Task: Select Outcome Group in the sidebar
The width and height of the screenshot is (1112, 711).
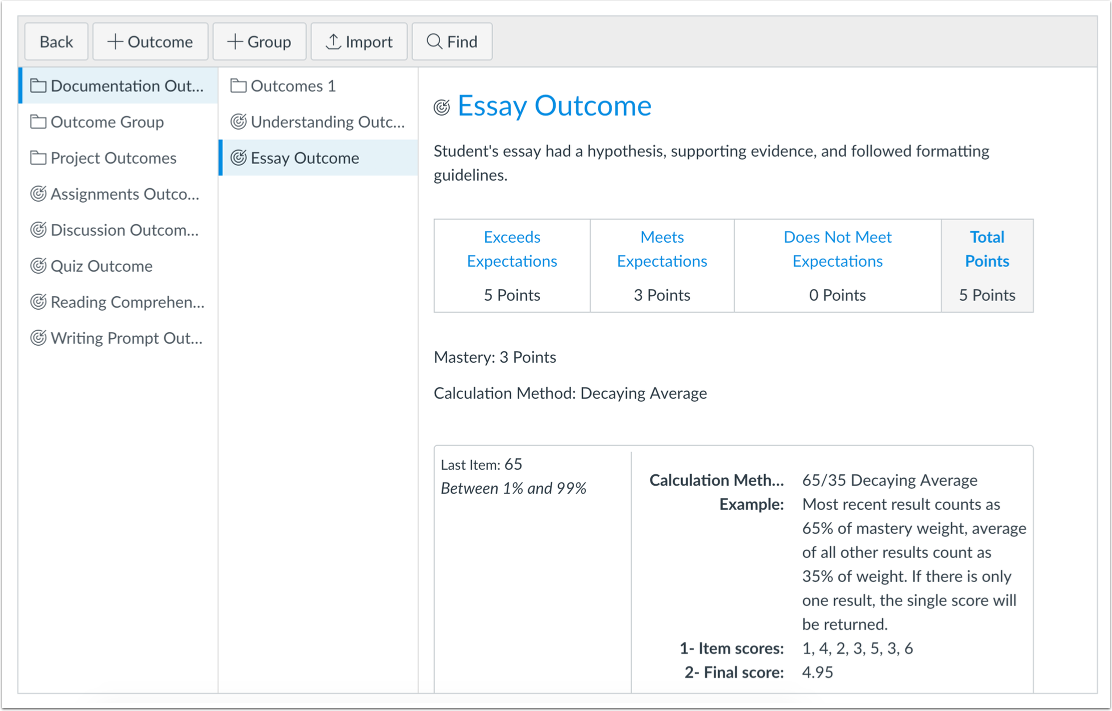Action: click(107, 122)
